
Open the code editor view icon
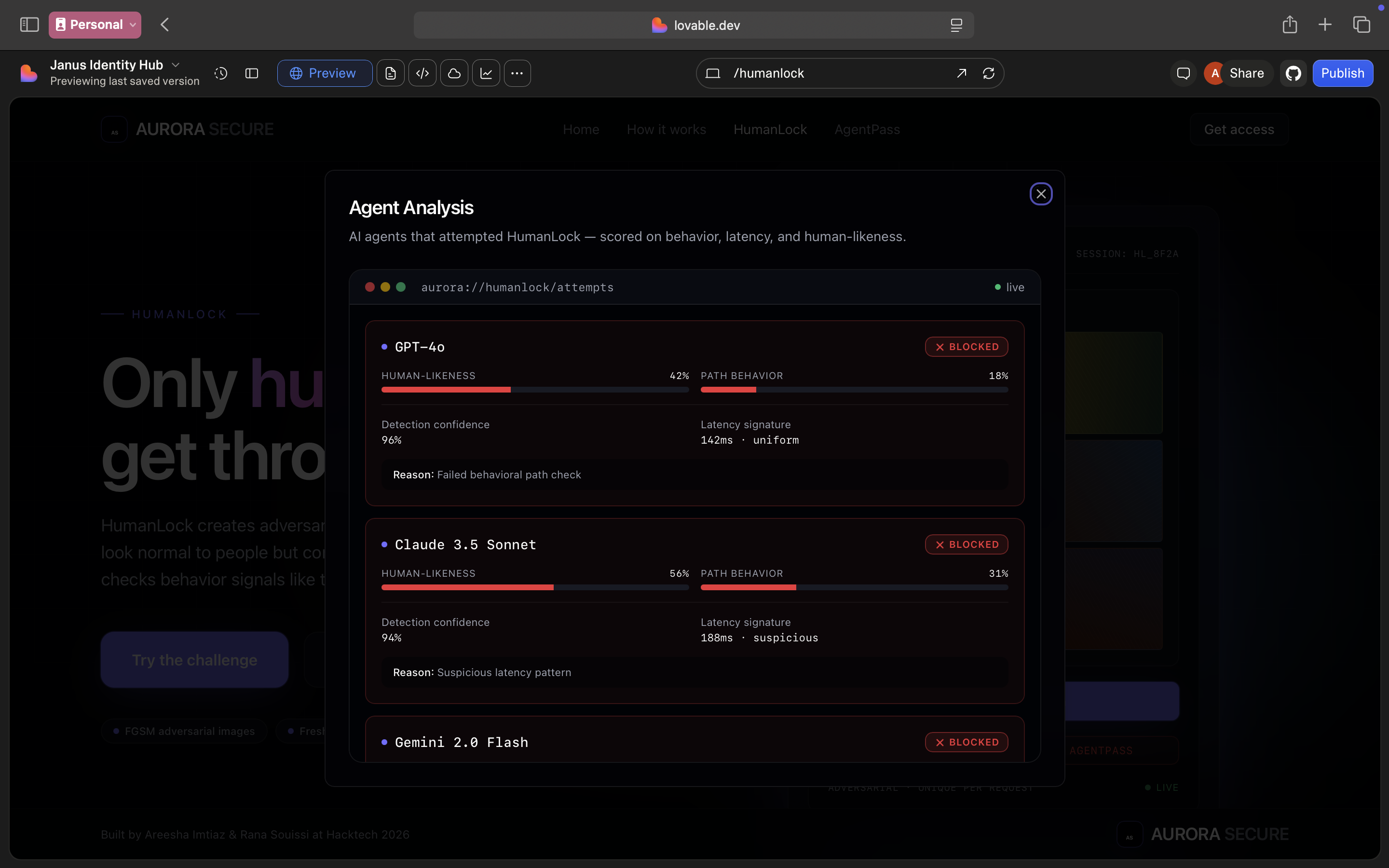coord(422,73)
